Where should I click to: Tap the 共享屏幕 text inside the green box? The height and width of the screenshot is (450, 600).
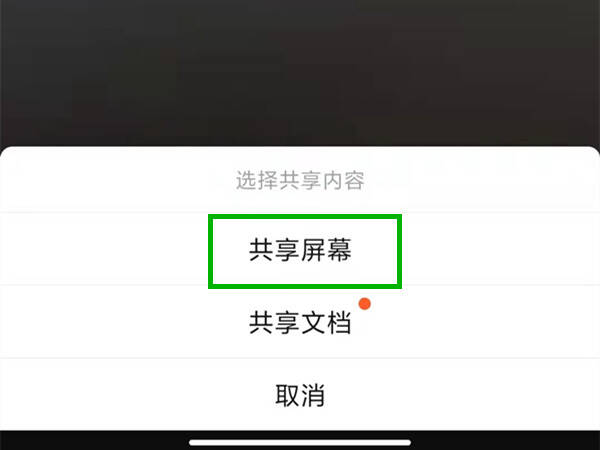tap(300, 250)
